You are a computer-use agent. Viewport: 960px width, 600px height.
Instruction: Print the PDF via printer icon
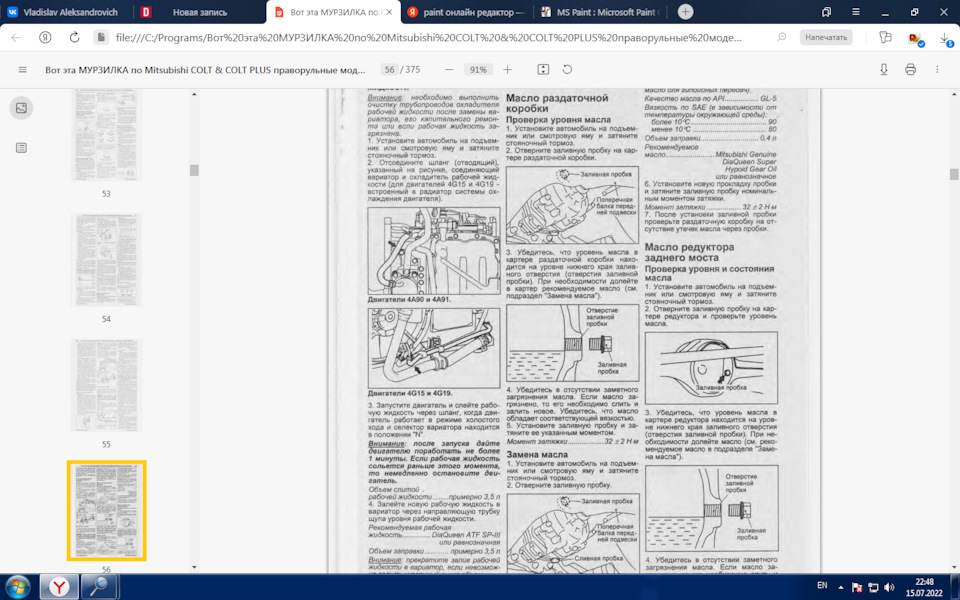point(910,70)
